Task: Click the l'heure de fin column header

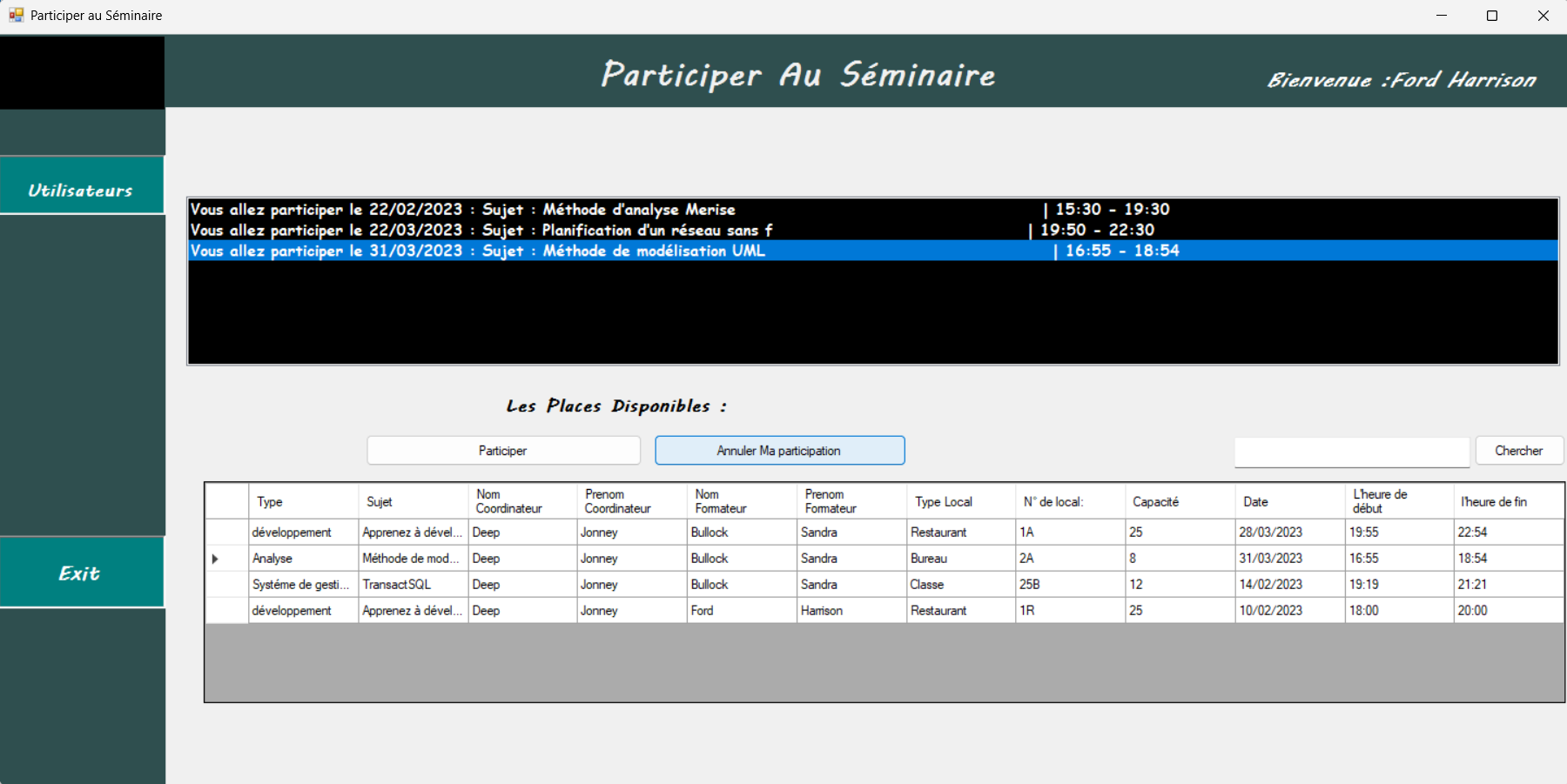Action: point(1510,501)
